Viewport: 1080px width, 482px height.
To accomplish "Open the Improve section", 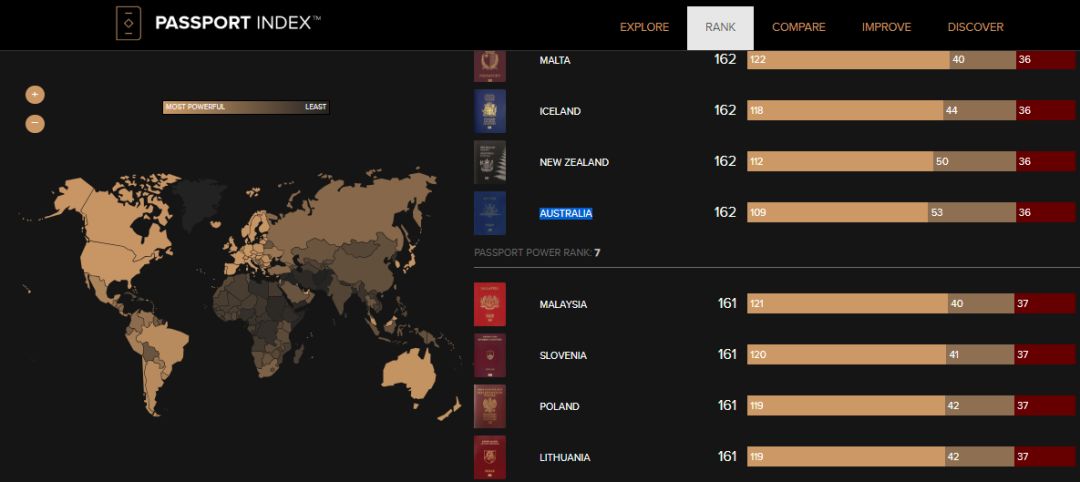I will (886, 28).
